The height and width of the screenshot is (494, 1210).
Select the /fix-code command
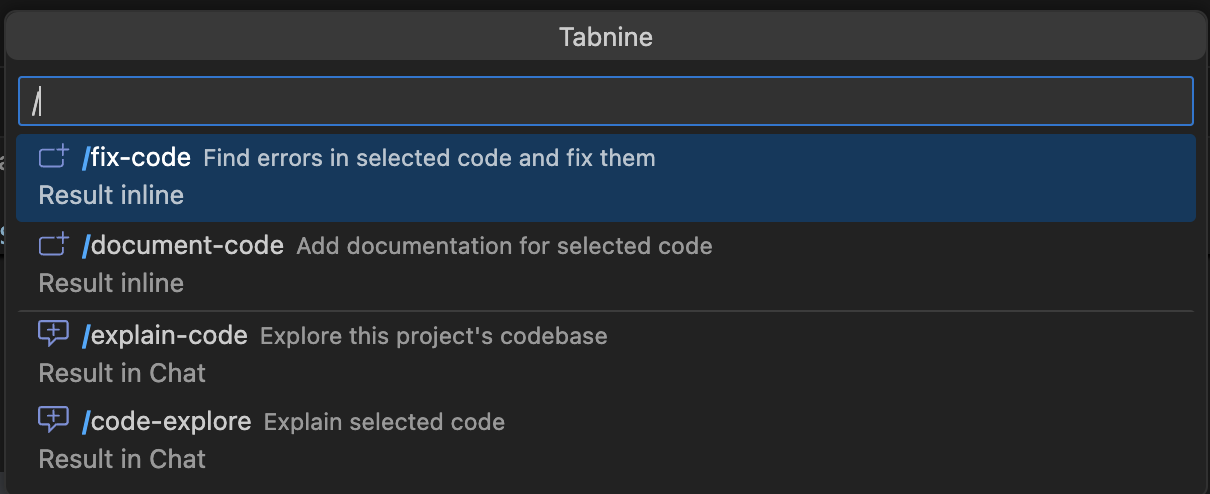click(140, 157)
